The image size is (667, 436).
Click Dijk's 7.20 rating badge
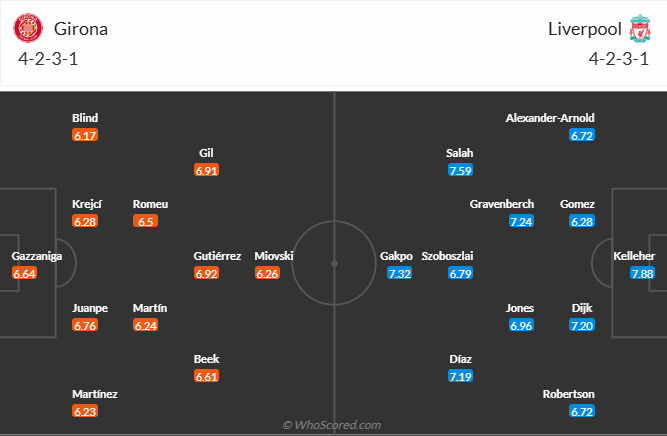(581, 326)
